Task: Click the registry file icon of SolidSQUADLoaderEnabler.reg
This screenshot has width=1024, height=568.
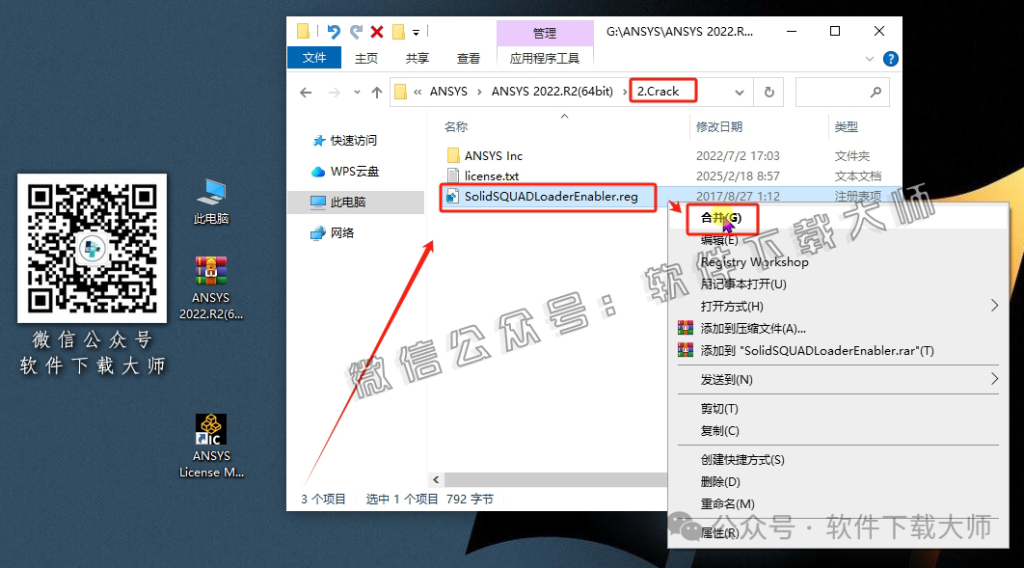Action: coord(453,196)
